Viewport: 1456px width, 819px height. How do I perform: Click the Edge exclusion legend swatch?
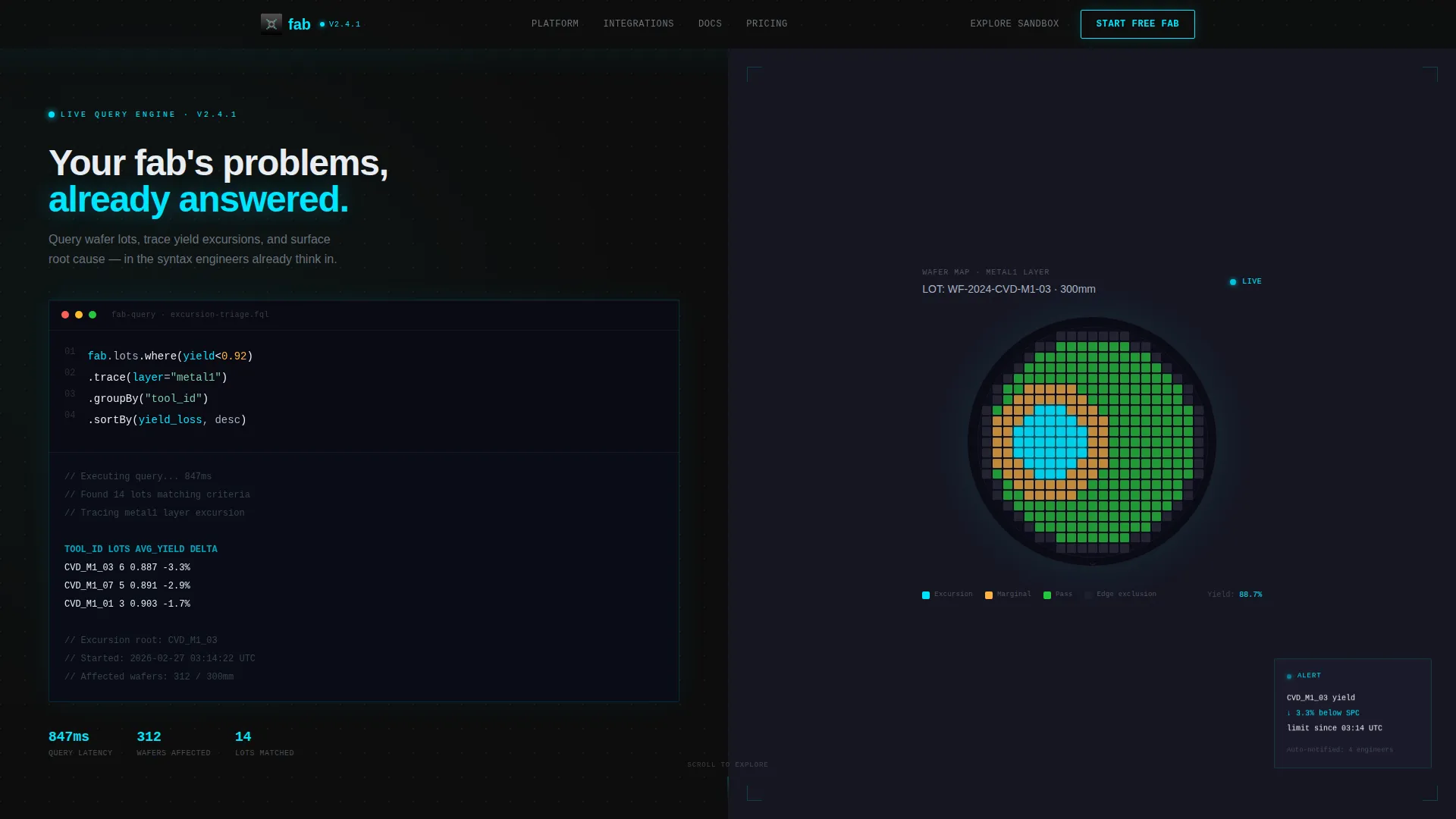tap(1089, 595)
